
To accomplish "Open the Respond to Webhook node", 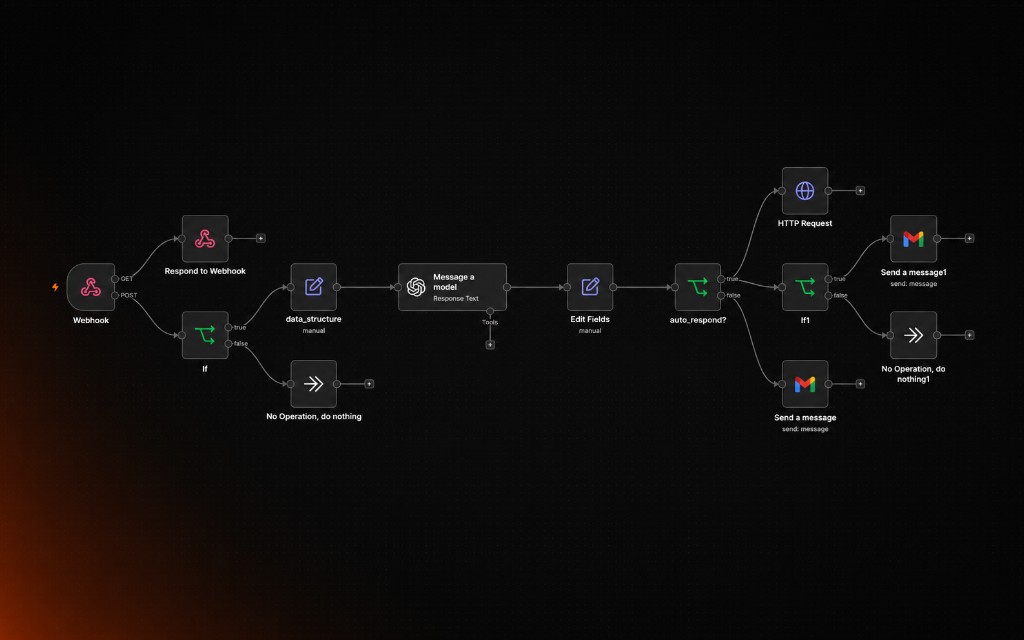I will pyautogui.click(x=205, y=239).
